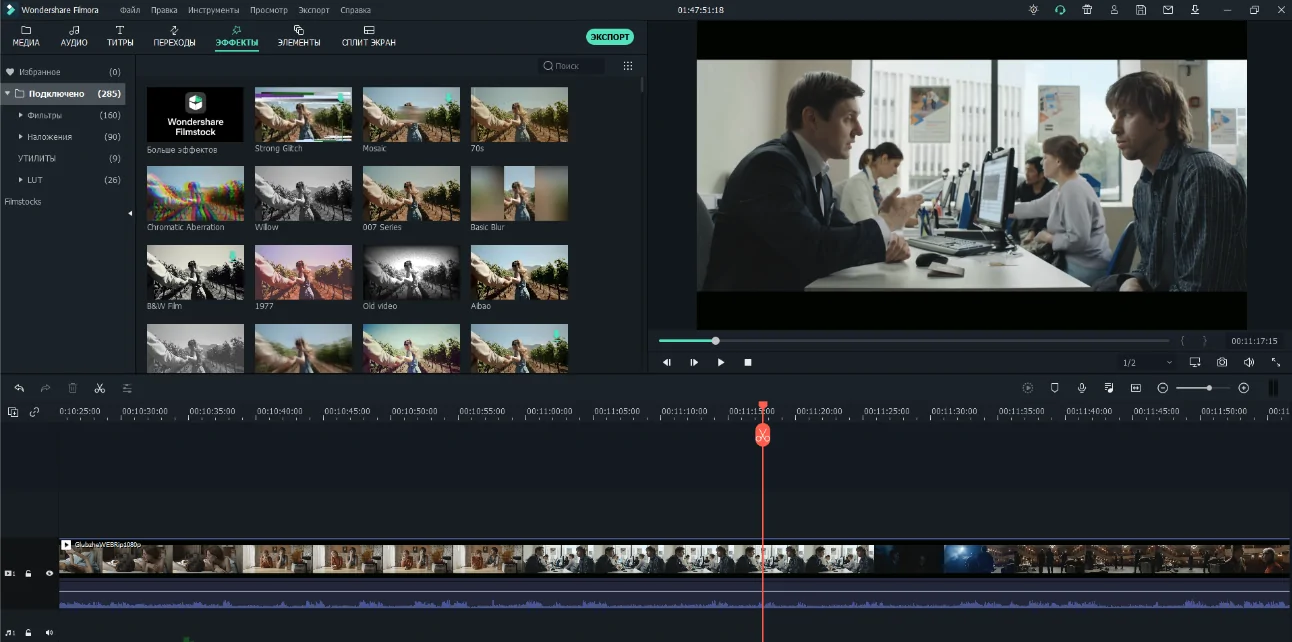
Task: Click the Split scissors tool in timeline toolbar
Action: tap(100, 388)
